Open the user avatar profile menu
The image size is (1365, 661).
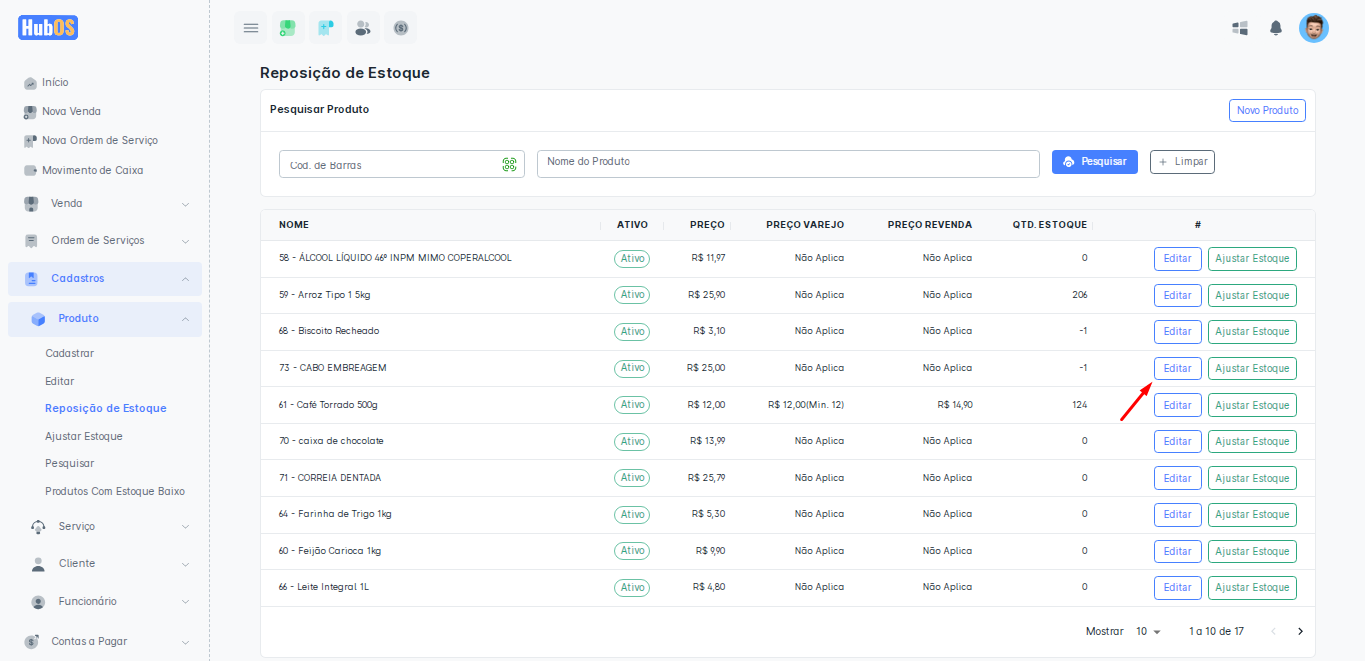(1313, 28)
